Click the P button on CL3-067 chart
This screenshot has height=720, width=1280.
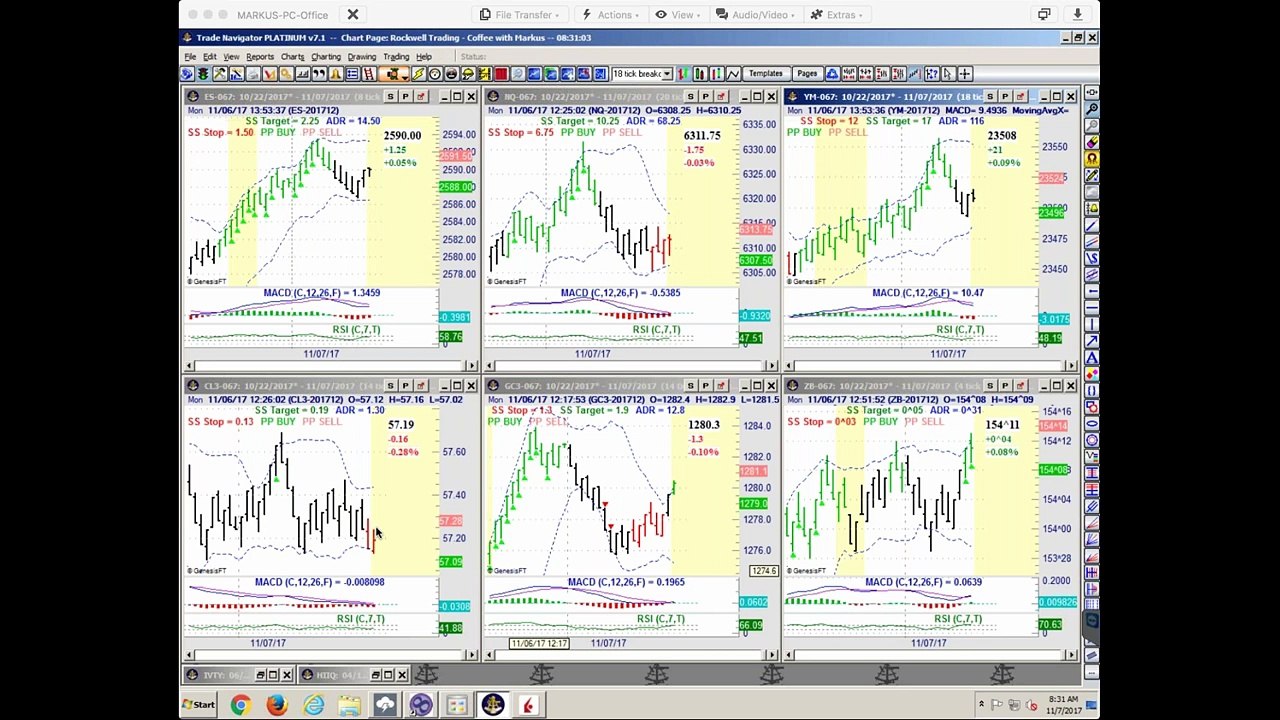pos(405,386)
